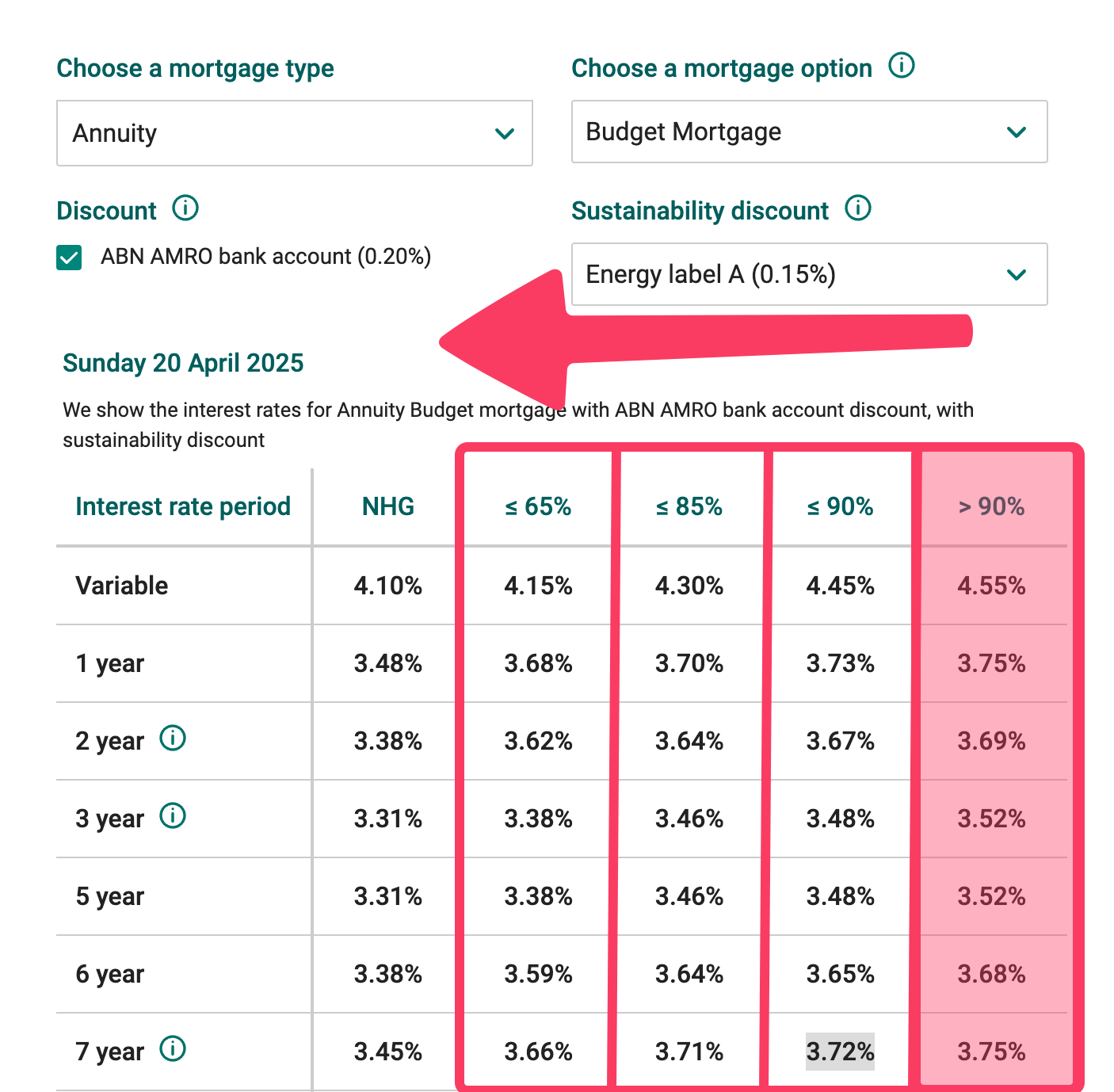
Task: Click the ≤ 85% column header
Action: [x=689, y=506]
